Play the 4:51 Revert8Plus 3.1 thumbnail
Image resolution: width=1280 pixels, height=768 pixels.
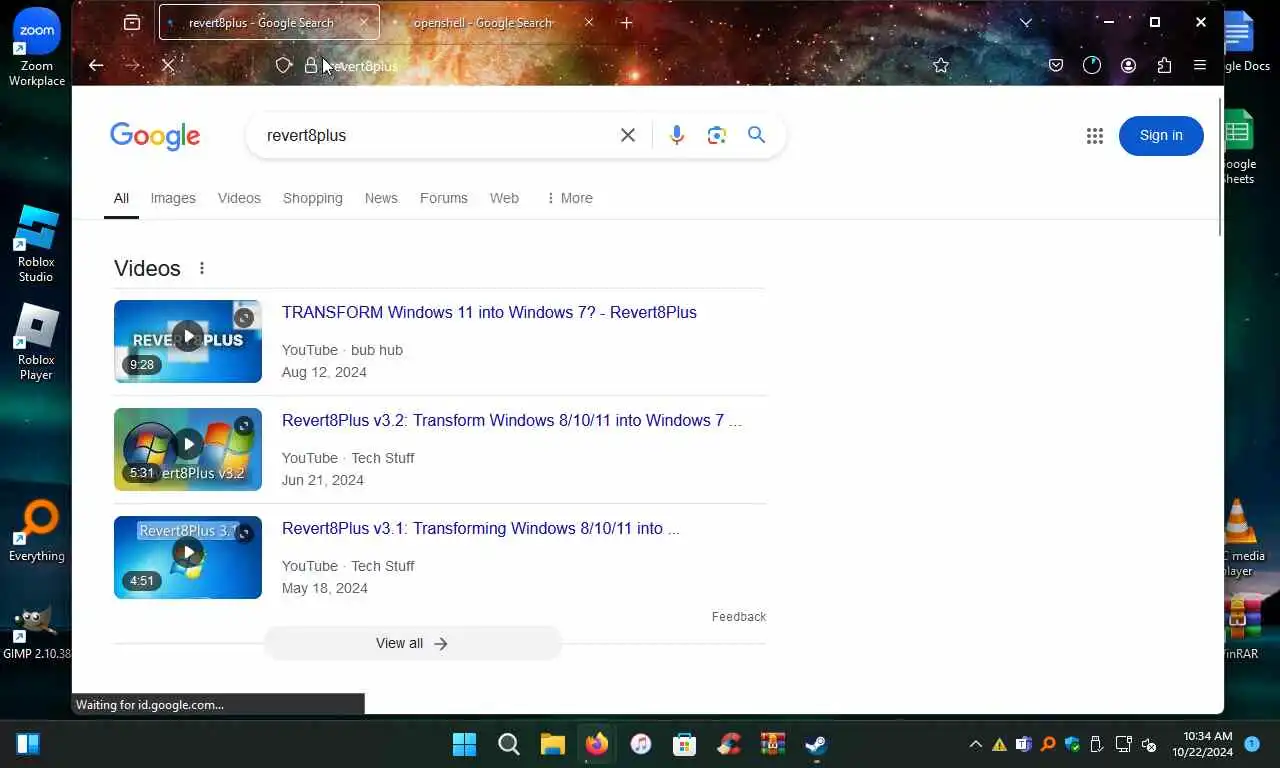point(188,557)
